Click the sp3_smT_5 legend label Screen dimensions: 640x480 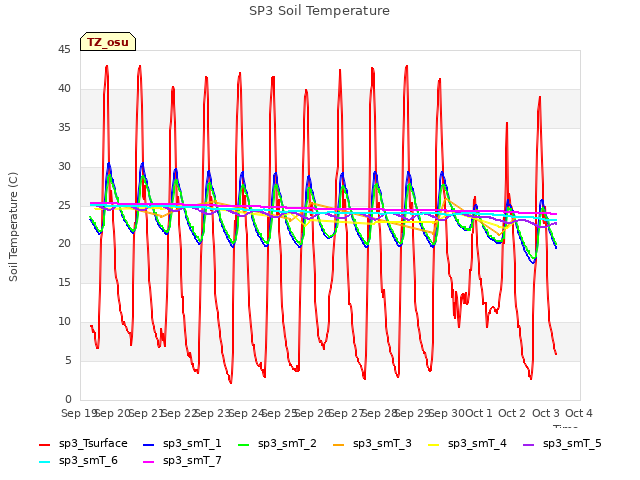click(x=572, y=443)
